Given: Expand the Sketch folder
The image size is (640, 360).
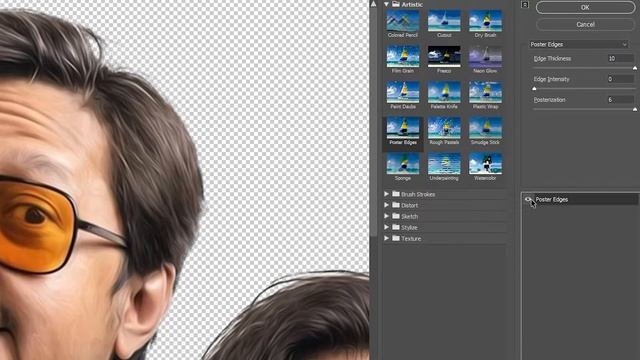Looking at the screenshot, I should 386,216.
